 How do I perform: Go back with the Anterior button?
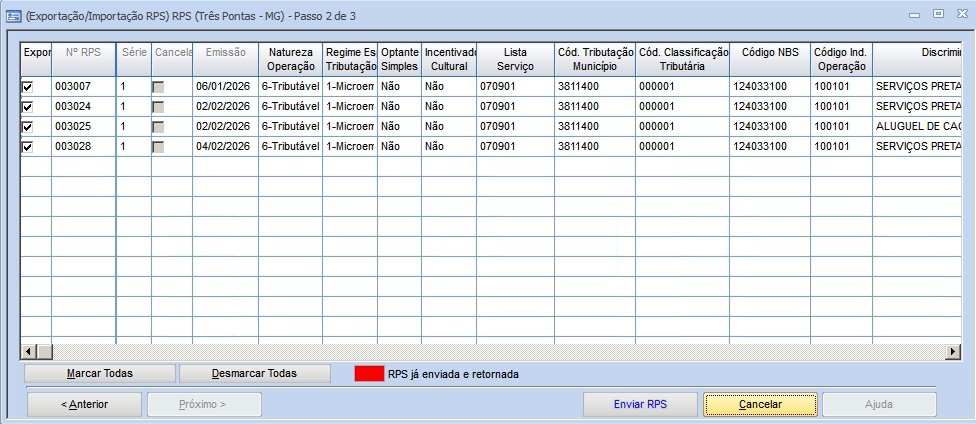coord(85,405)
